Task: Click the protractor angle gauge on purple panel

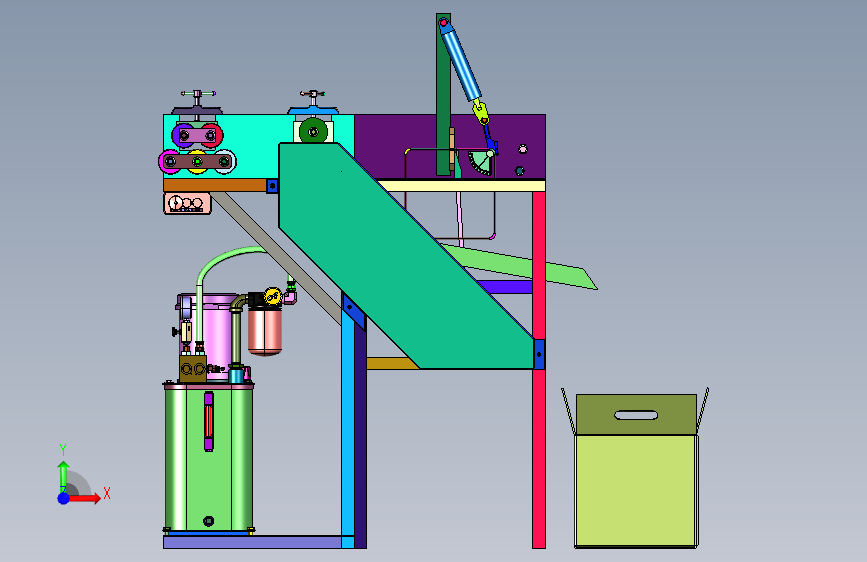Action: pyautogui.click(x=480, y=162)
